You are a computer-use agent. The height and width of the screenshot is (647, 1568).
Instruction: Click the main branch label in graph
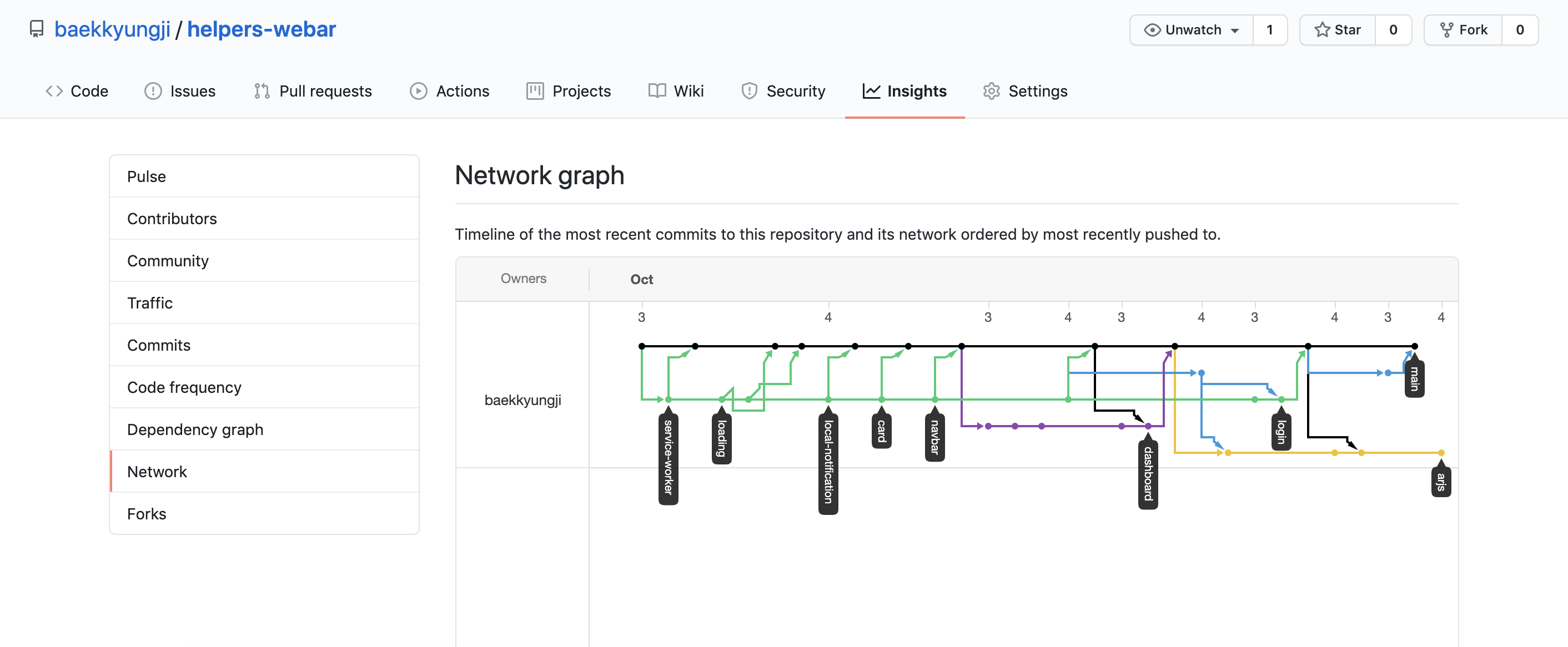tap(1414, 379)
